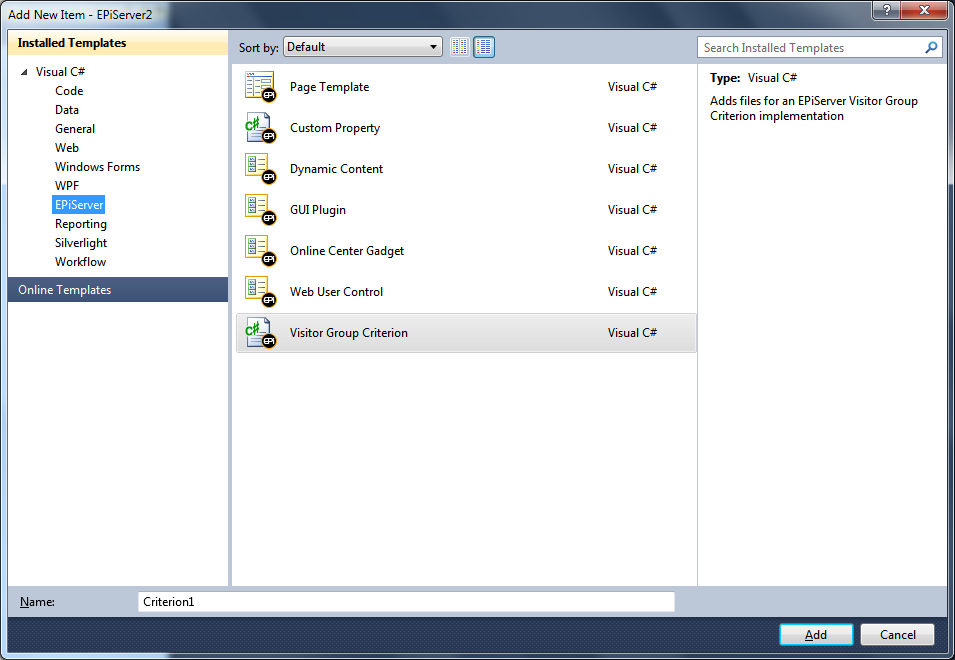This screenshot has width=955, height=660.
Task: Click the Page Template icon
Action: click(x=260, y=87)
